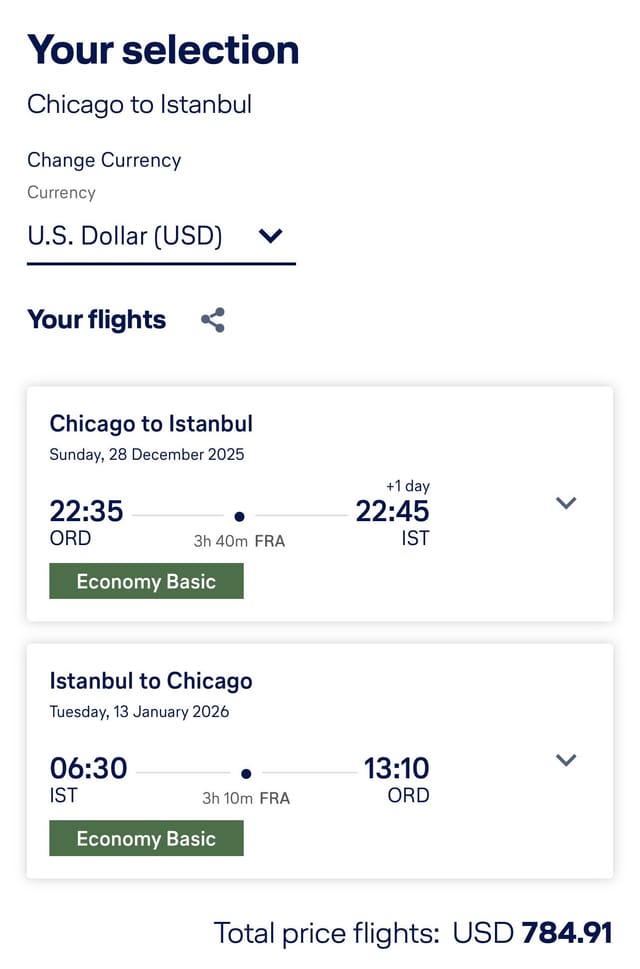
Task: Expand Chicago to Istanbul flight details chevron
Action: (566, 502)
